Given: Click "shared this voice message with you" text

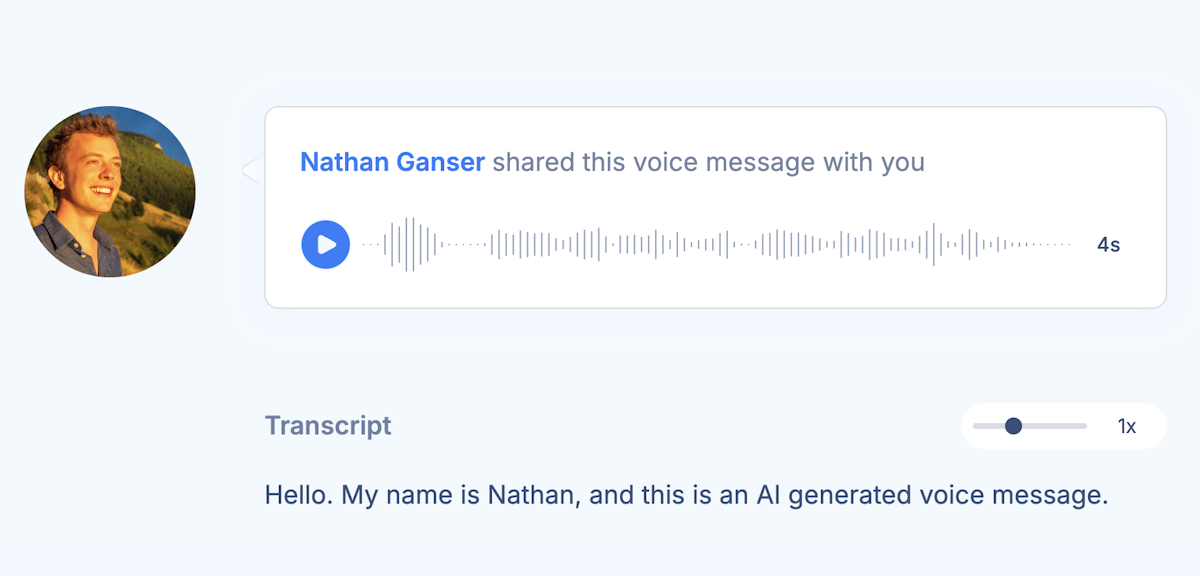Looking at the screenshot, I should tap(708, 162).
